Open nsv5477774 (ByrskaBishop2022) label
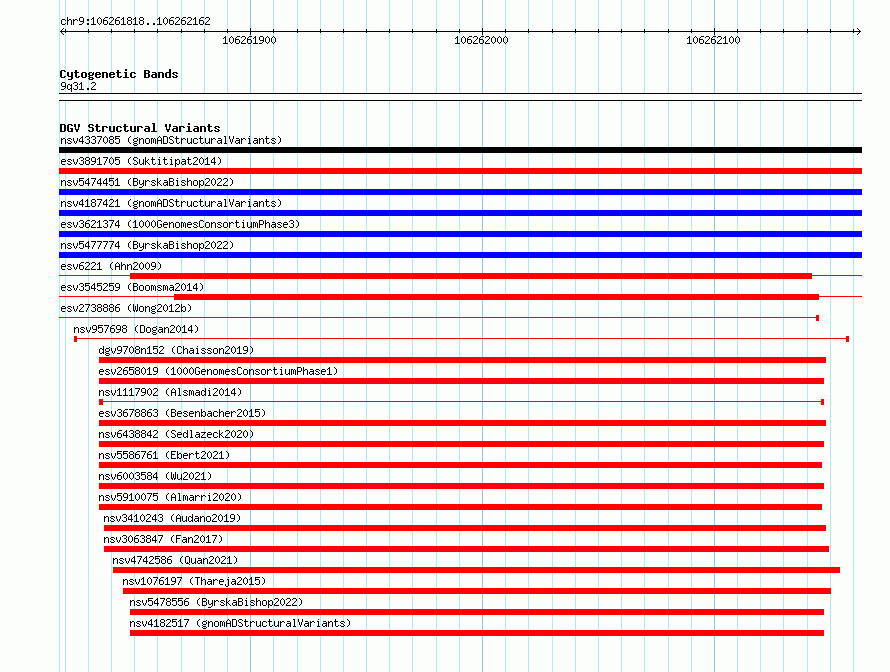The width and height of the screenshot is (890, 672). (147, 245)
